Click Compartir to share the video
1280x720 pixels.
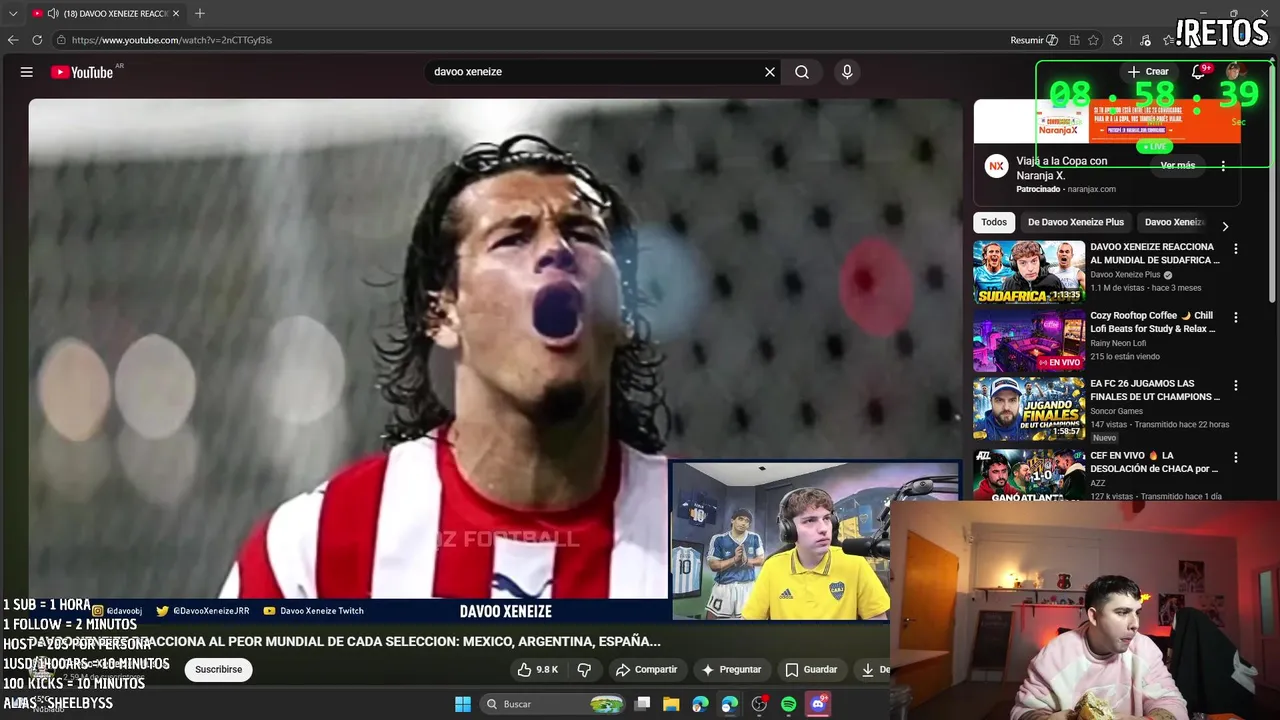(646, 670)
